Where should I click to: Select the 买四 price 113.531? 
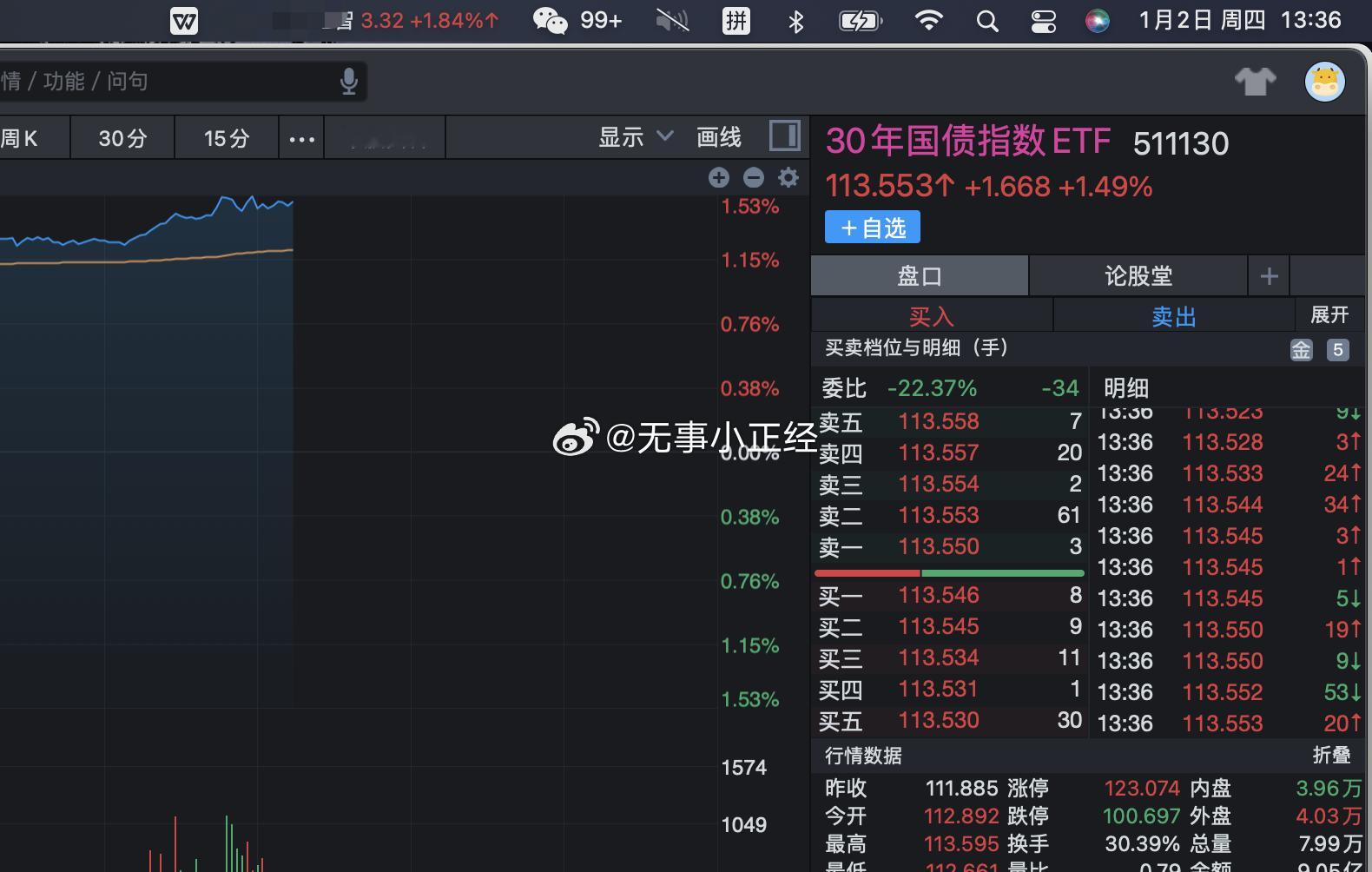point(939,689)
